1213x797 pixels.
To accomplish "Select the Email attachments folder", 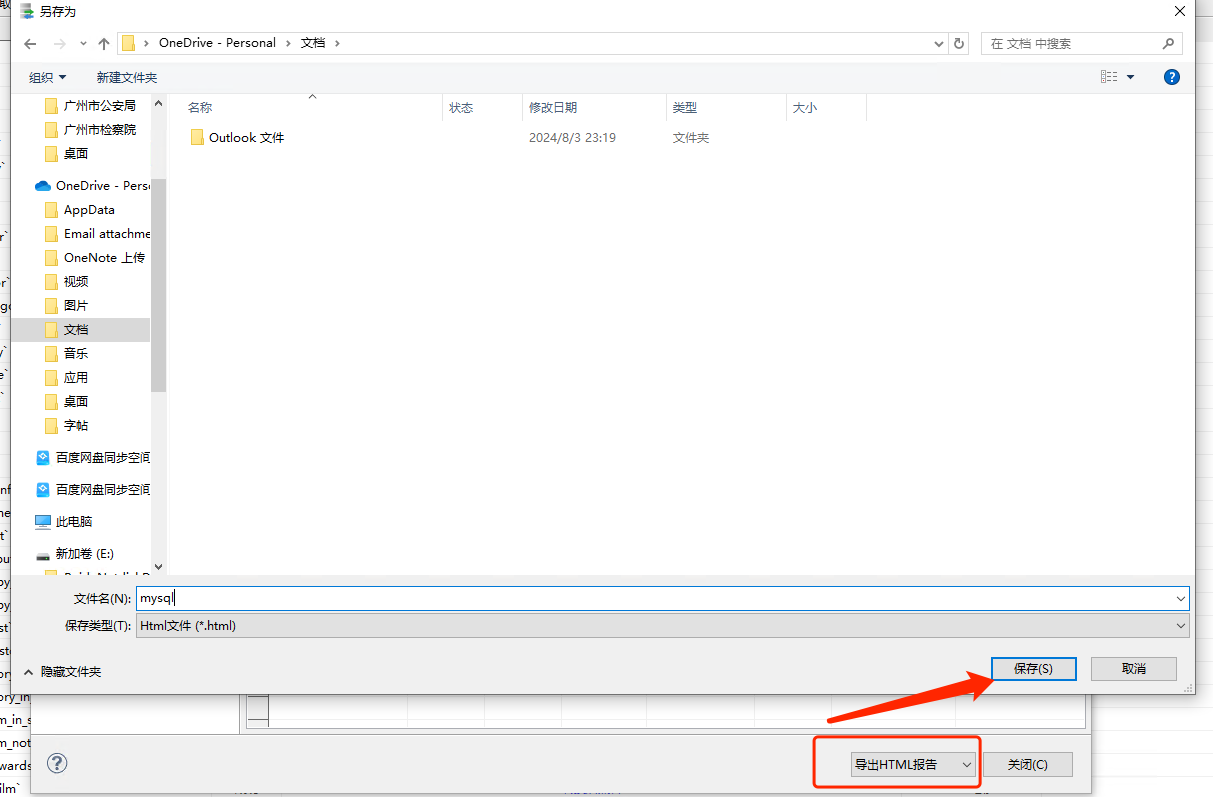I will 106,233.
